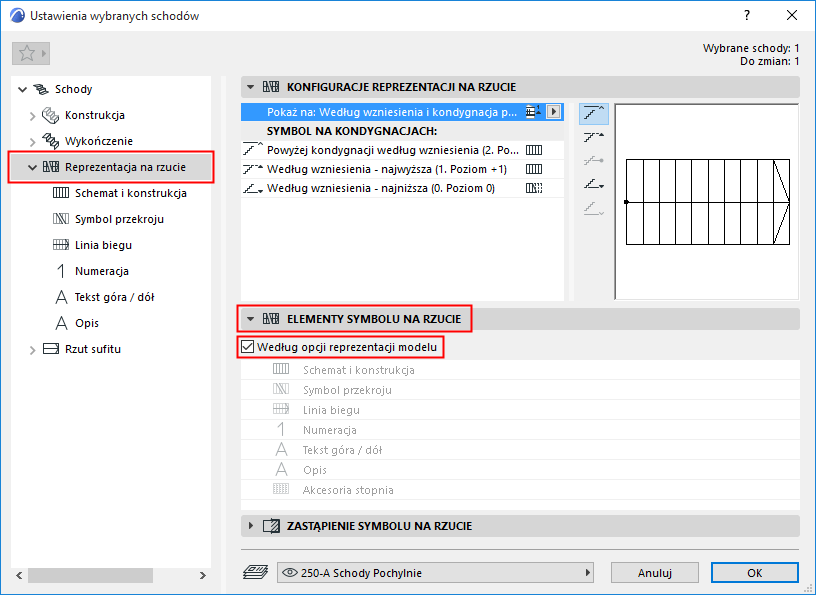This screenshot has height=595, width=816.
Task: Select Rzut sufitu in the tree
Action: tap(93, 349)
